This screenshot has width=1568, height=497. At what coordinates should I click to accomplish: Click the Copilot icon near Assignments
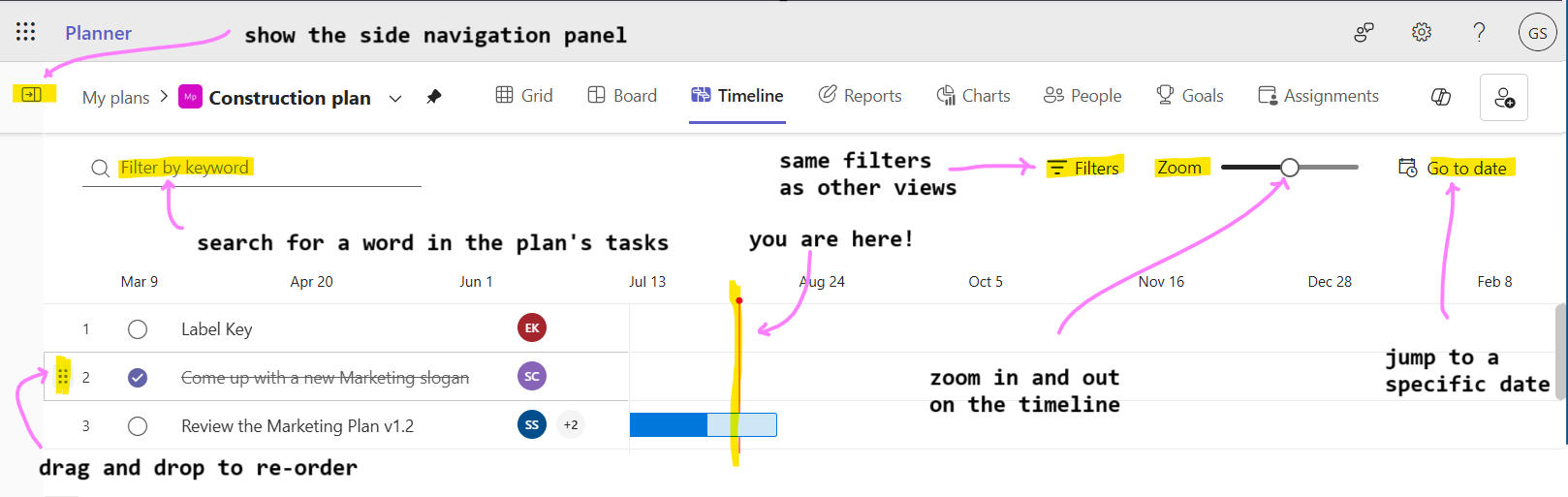point(1441,97)
